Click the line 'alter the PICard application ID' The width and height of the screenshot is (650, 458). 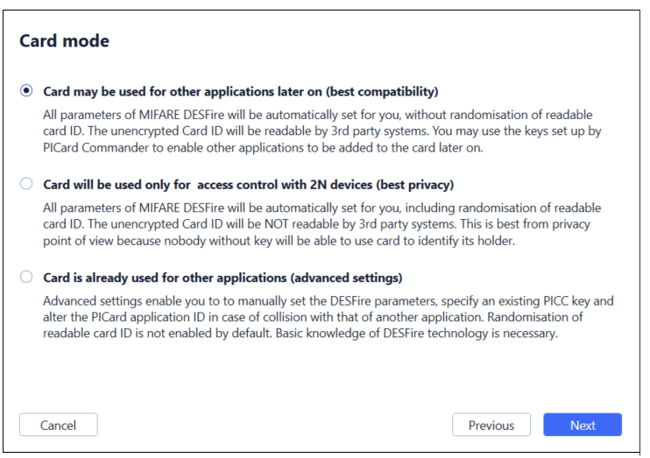tap(313, 317)
